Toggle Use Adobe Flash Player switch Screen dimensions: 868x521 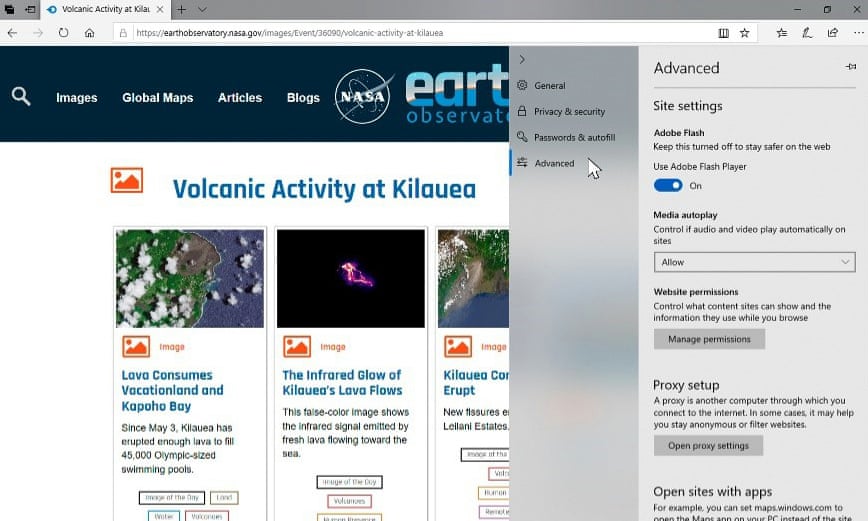[668, 185]
